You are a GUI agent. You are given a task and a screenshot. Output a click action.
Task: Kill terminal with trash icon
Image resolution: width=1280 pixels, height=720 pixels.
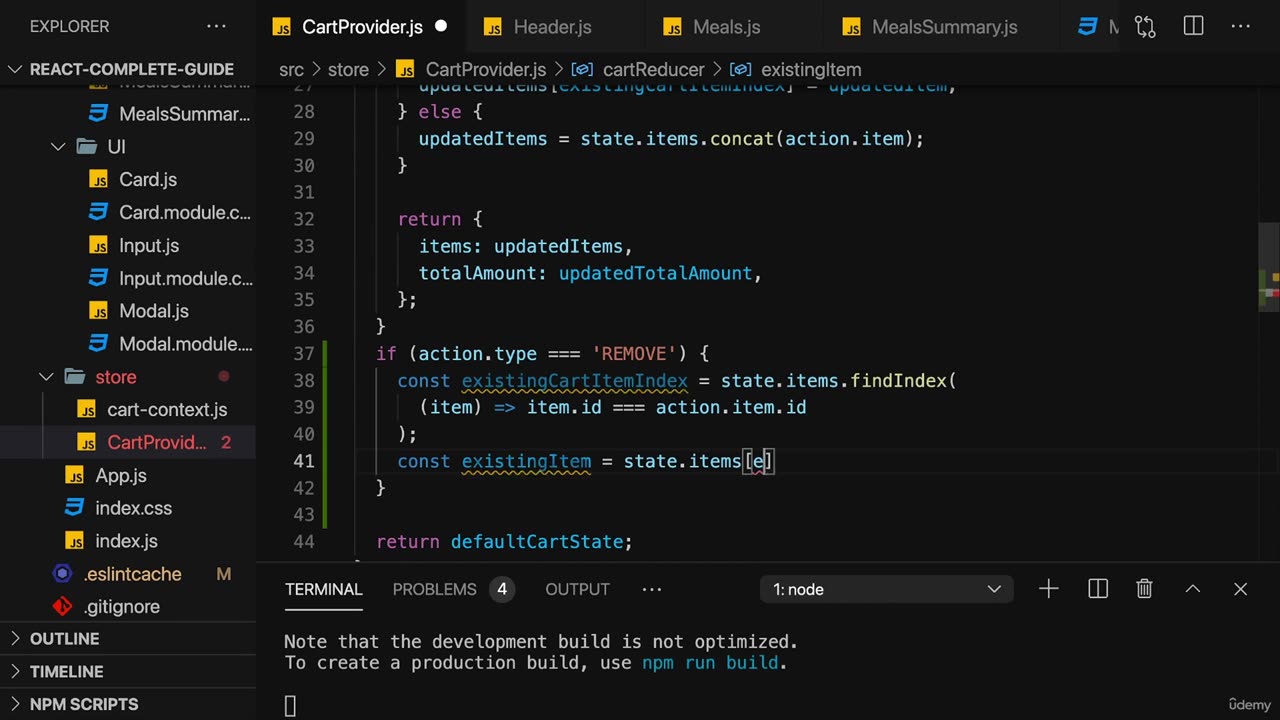(1144, 589)
